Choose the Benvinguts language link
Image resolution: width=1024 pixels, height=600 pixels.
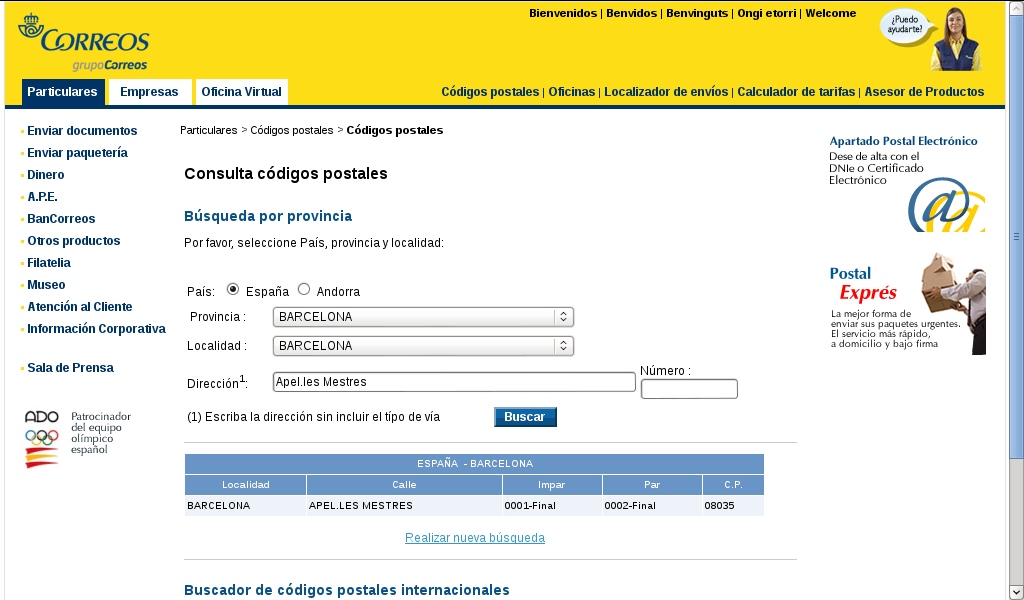(697, 13)
